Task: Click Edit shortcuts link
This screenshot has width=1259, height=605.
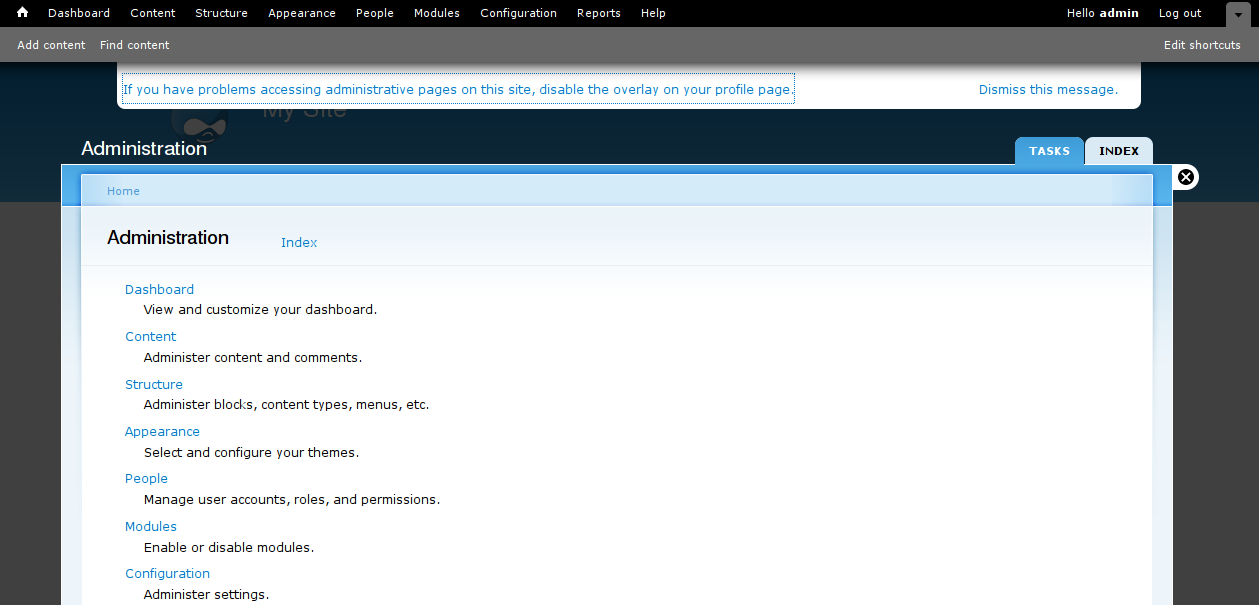Action: coord(1202,45)
